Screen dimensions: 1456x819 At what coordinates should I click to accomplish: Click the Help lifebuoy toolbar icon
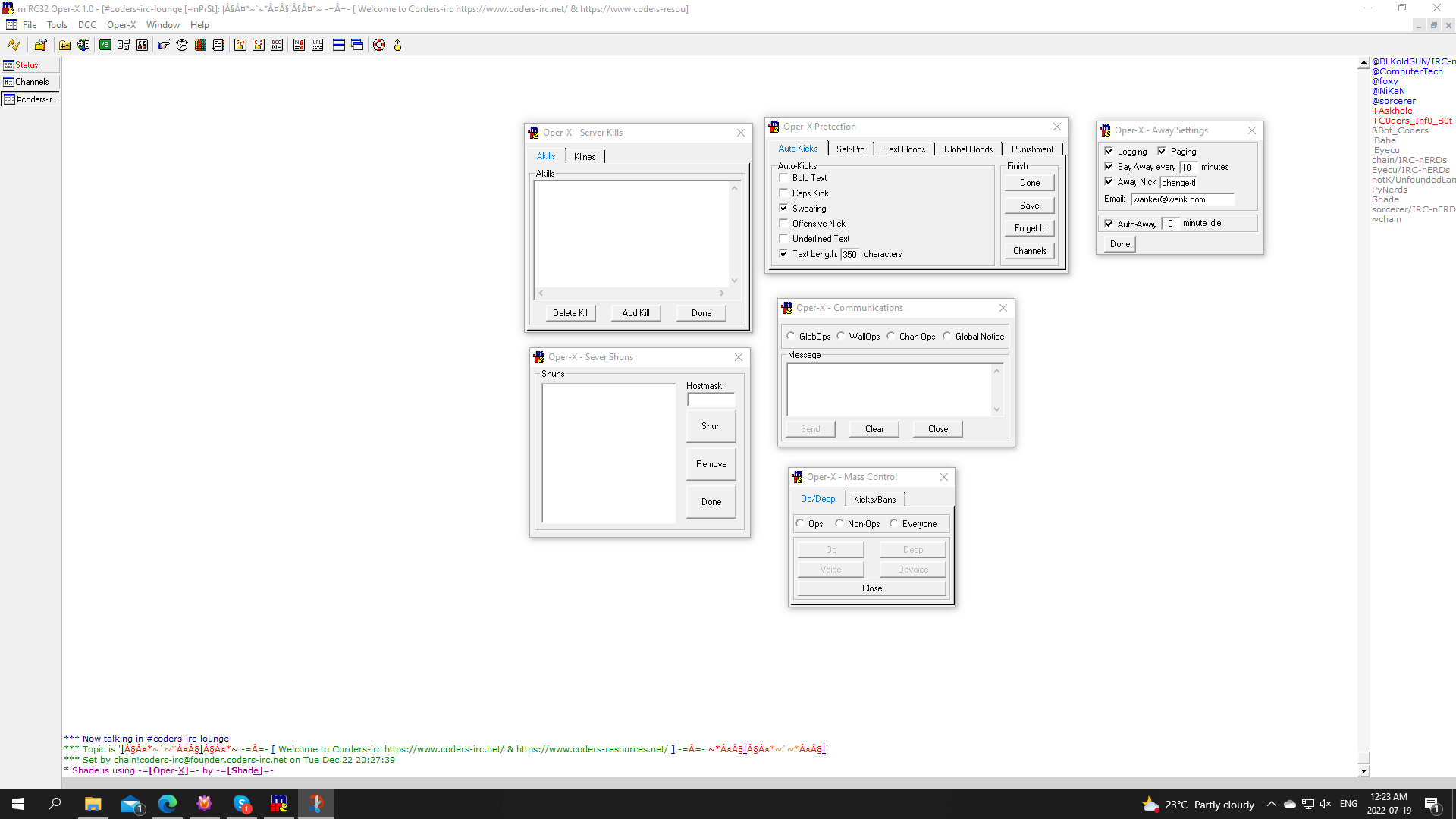(x=379, y=45)
